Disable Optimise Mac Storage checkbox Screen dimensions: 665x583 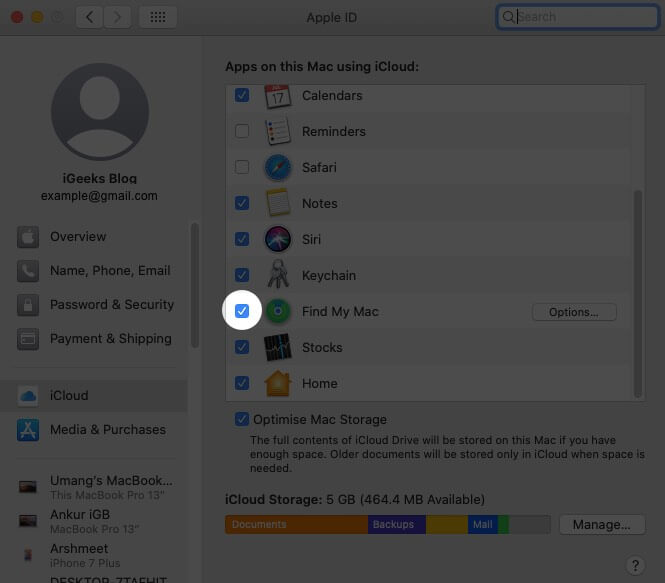point(242,419)
